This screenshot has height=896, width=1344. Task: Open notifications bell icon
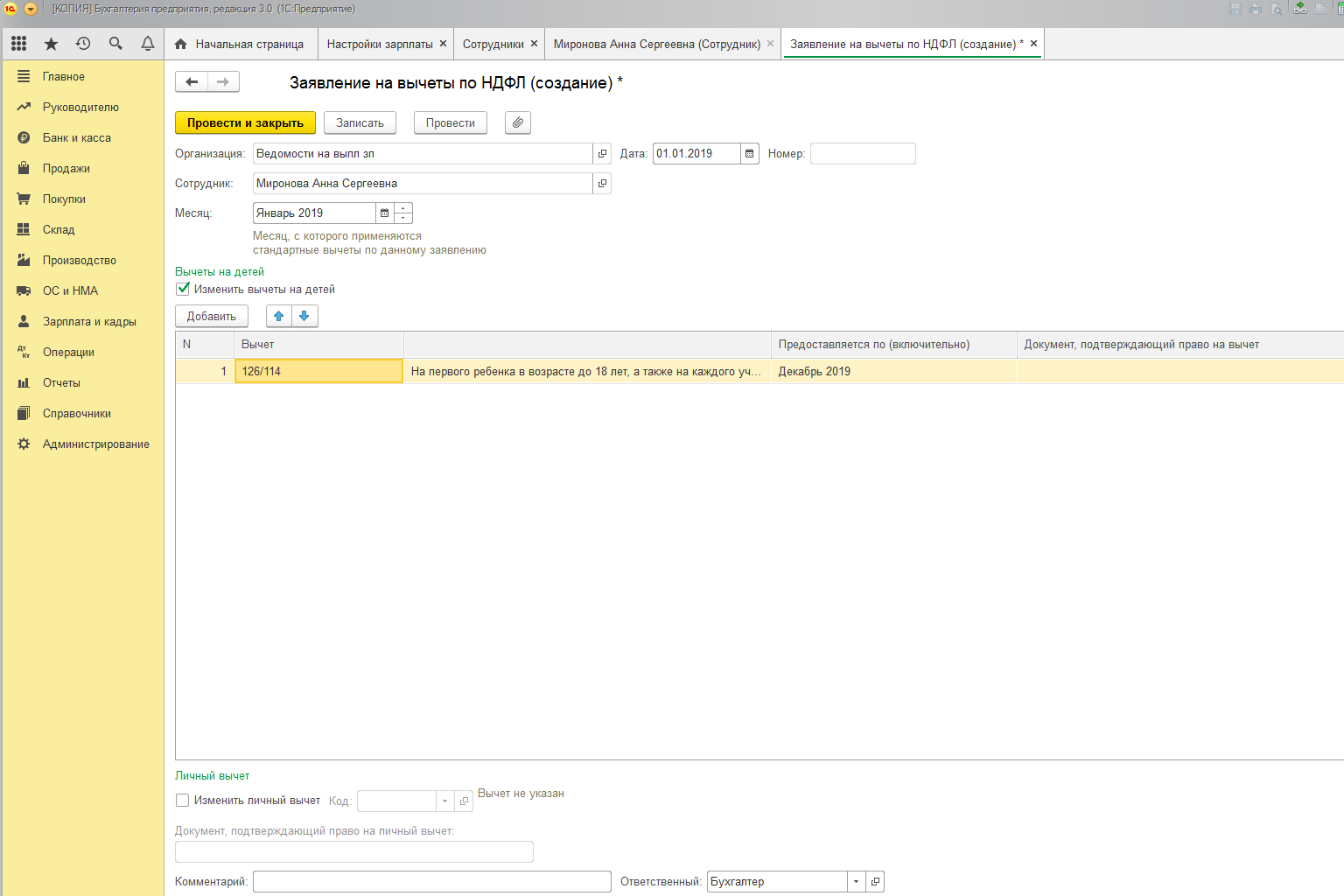[148, 44]
